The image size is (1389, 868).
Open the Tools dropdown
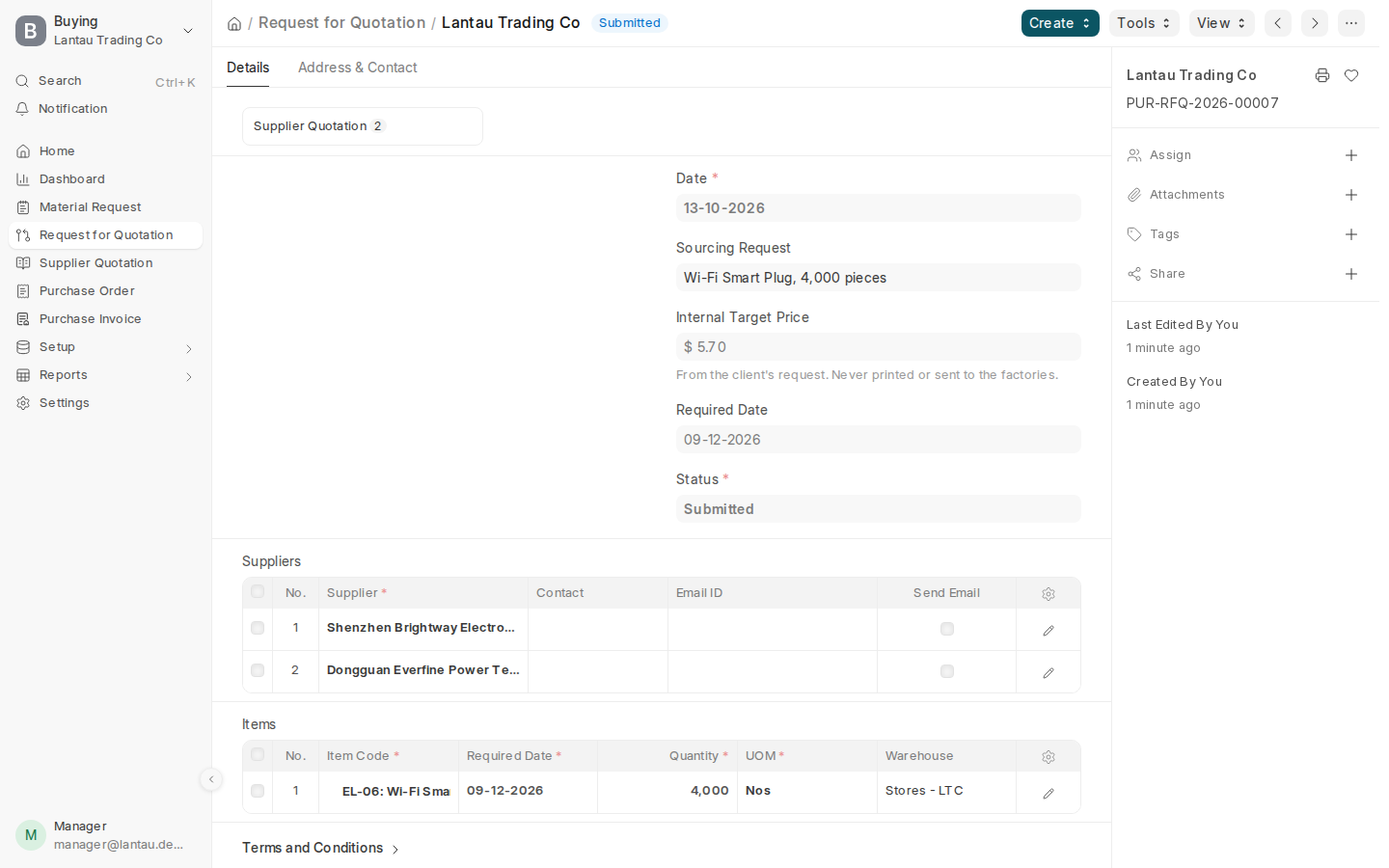[x=1144, y=23]
